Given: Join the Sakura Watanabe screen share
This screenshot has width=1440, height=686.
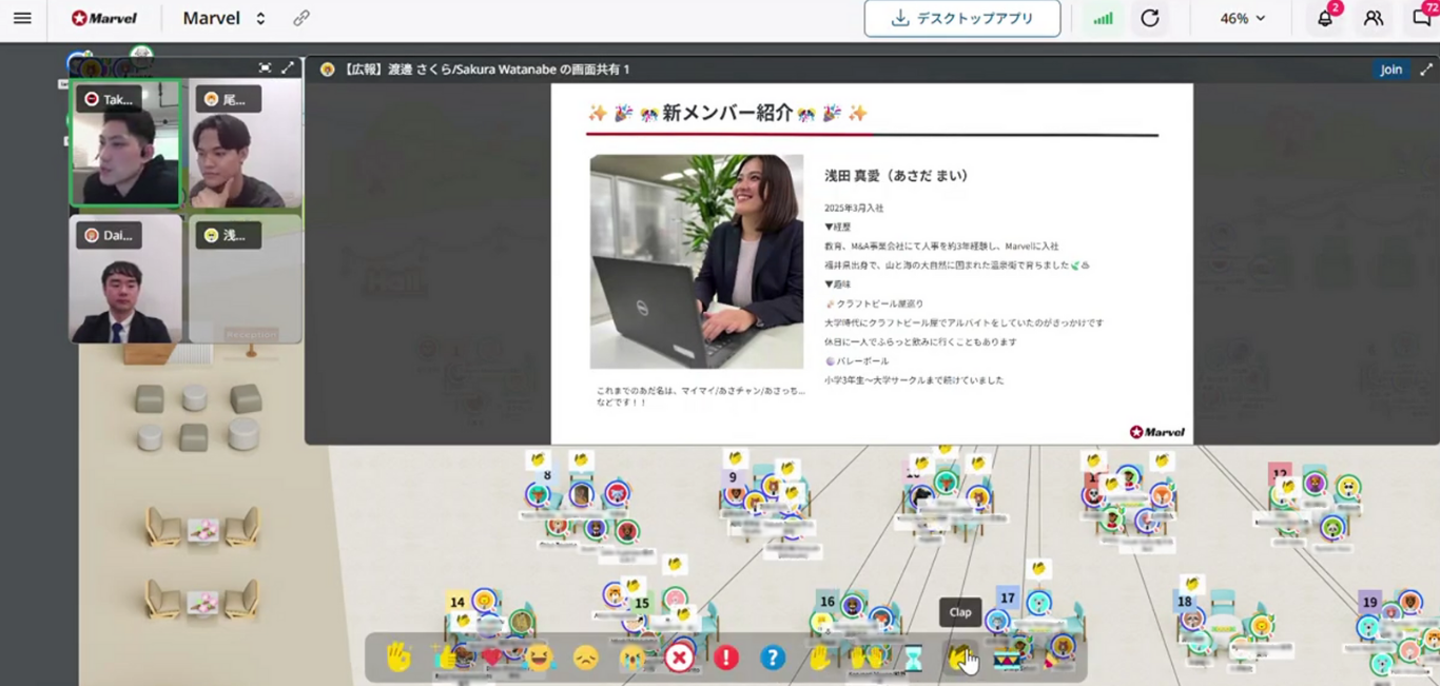Looking at the screenshot, I should pos(1390,69).
